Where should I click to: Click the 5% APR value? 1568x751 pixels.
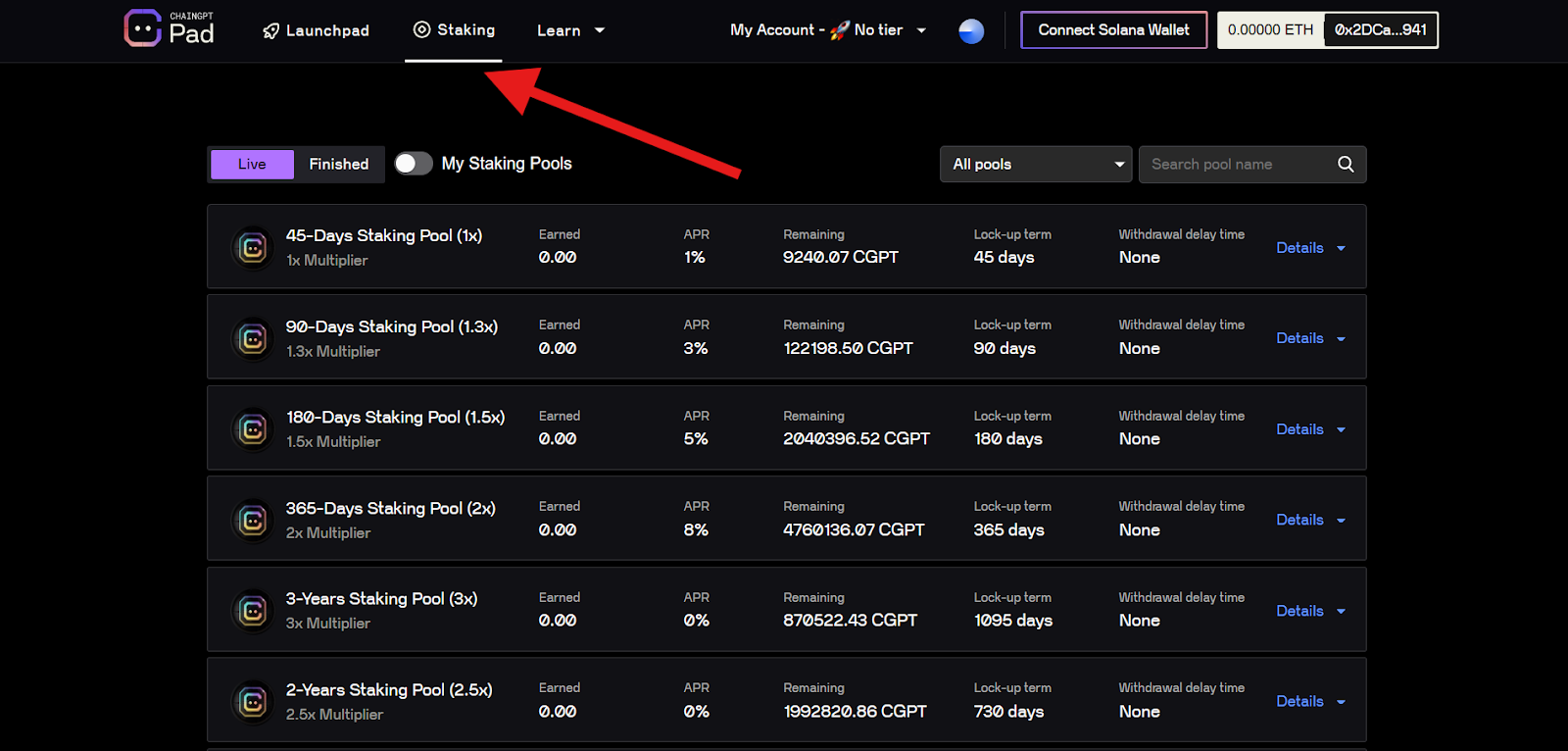[696, 438]
